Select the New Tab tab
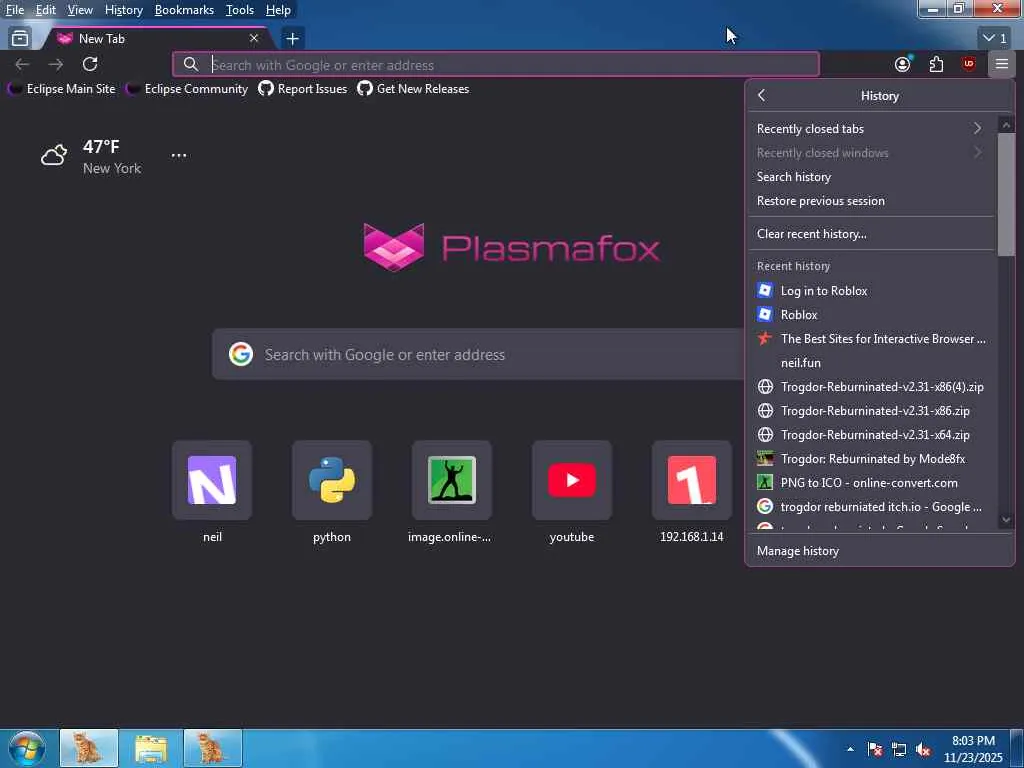 coord(157,39)
